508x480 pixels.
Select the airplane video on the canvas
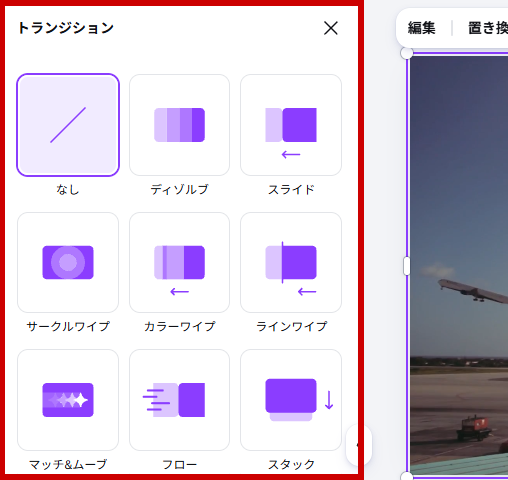click(x=459, y=265)
